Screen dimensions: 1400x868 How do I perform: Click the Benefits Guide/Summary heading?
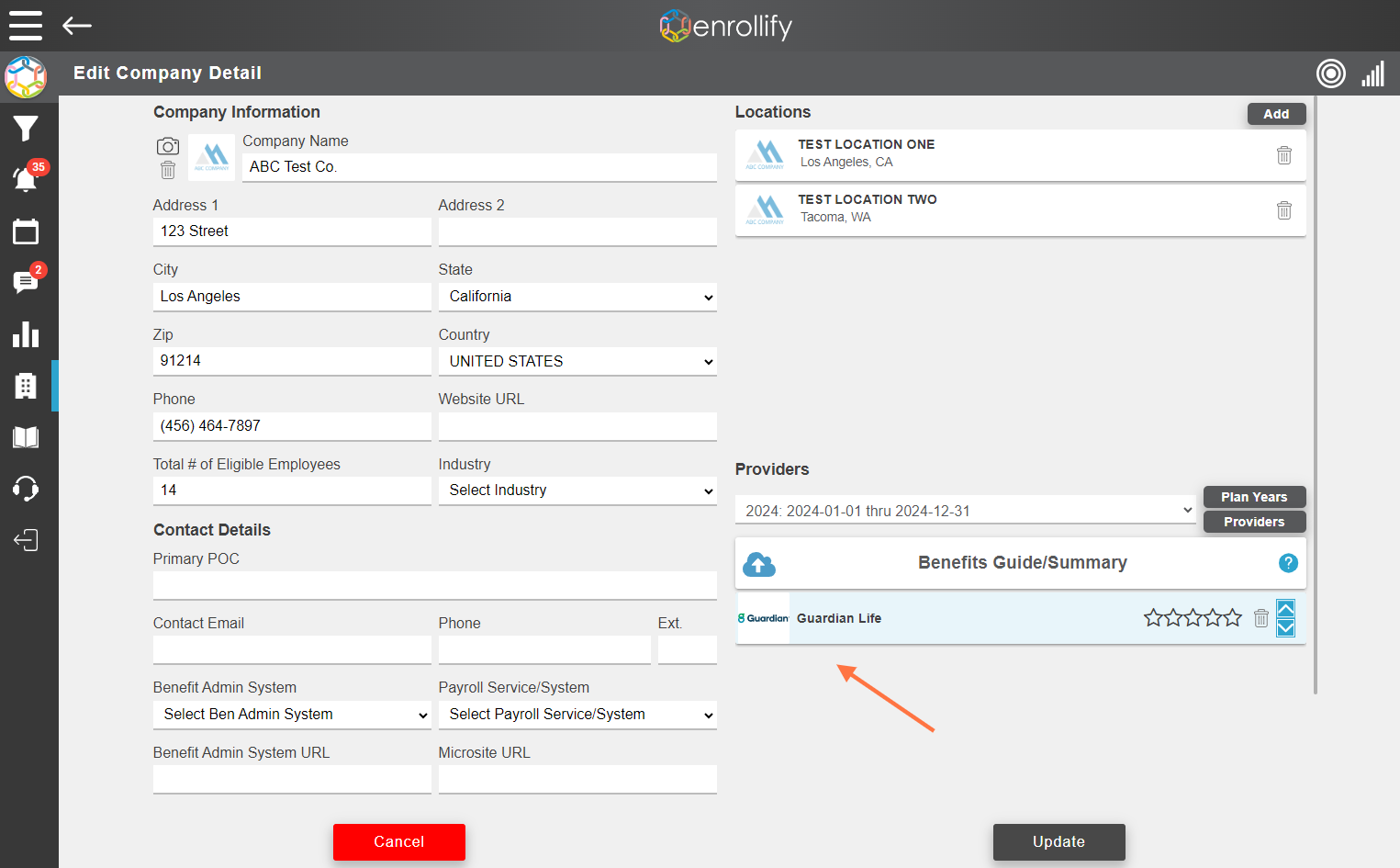pos(1023,563)
